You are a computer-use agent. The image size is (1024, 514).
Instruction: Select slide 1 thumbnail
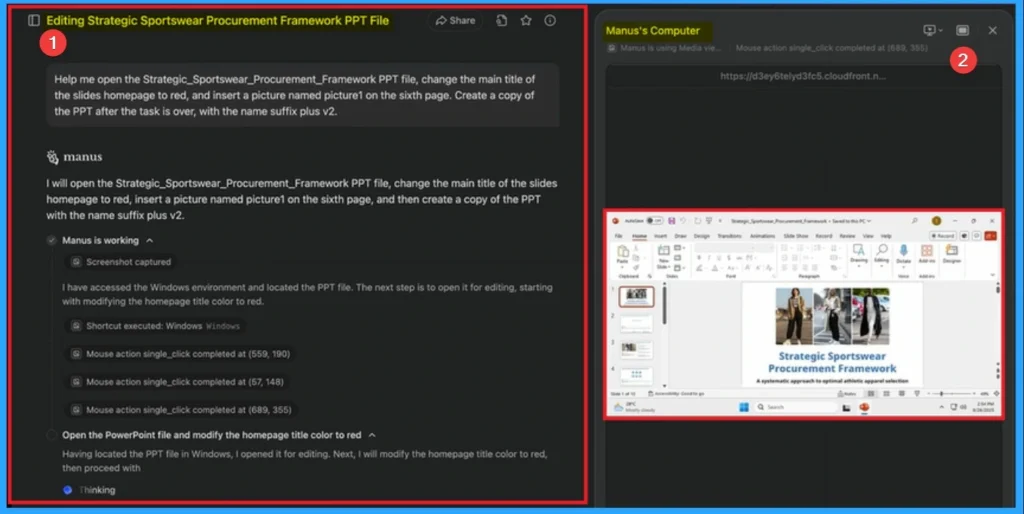tap(637, 297)
